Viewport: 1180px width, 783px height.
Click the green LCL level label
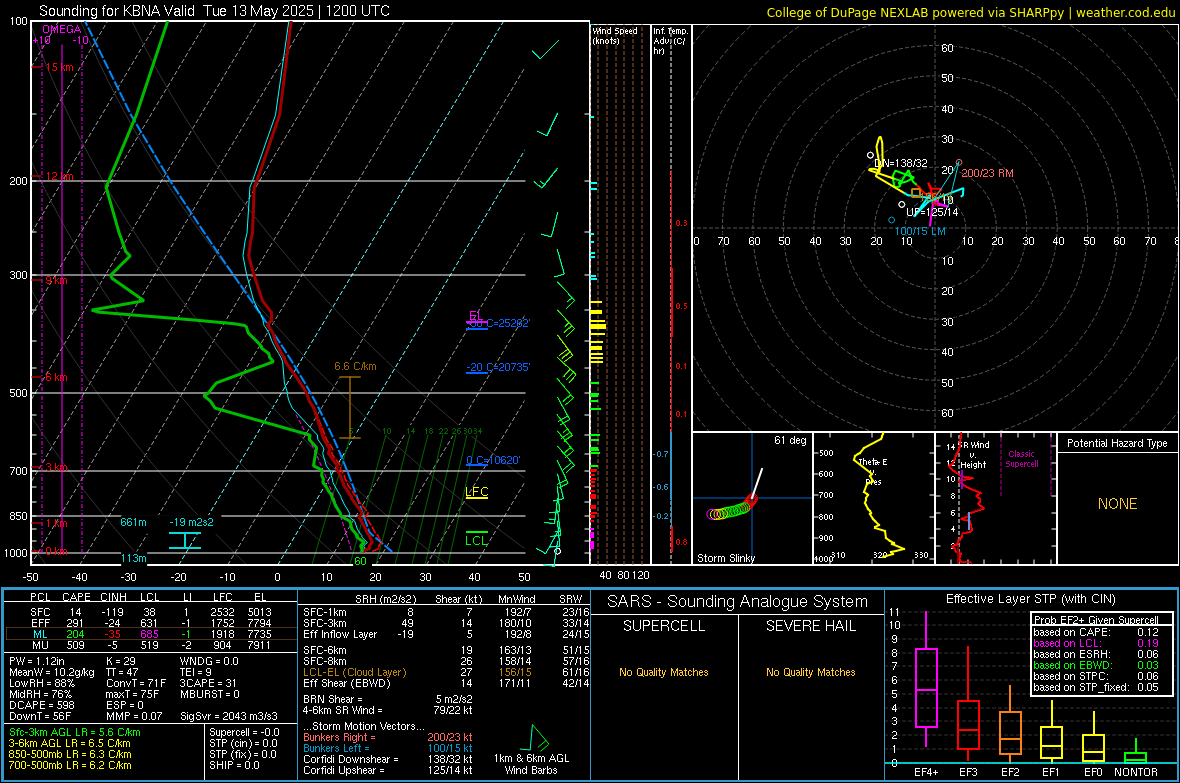(476, 540)
